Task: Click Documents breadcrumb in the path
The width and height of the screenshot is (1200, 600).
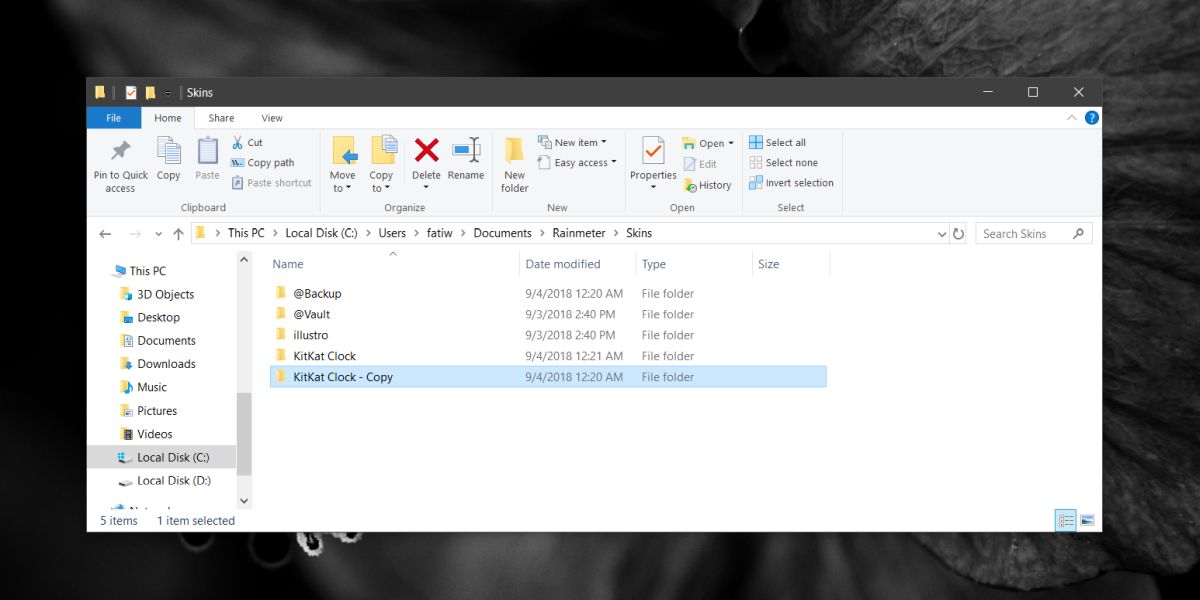Action: click(503, 233)
